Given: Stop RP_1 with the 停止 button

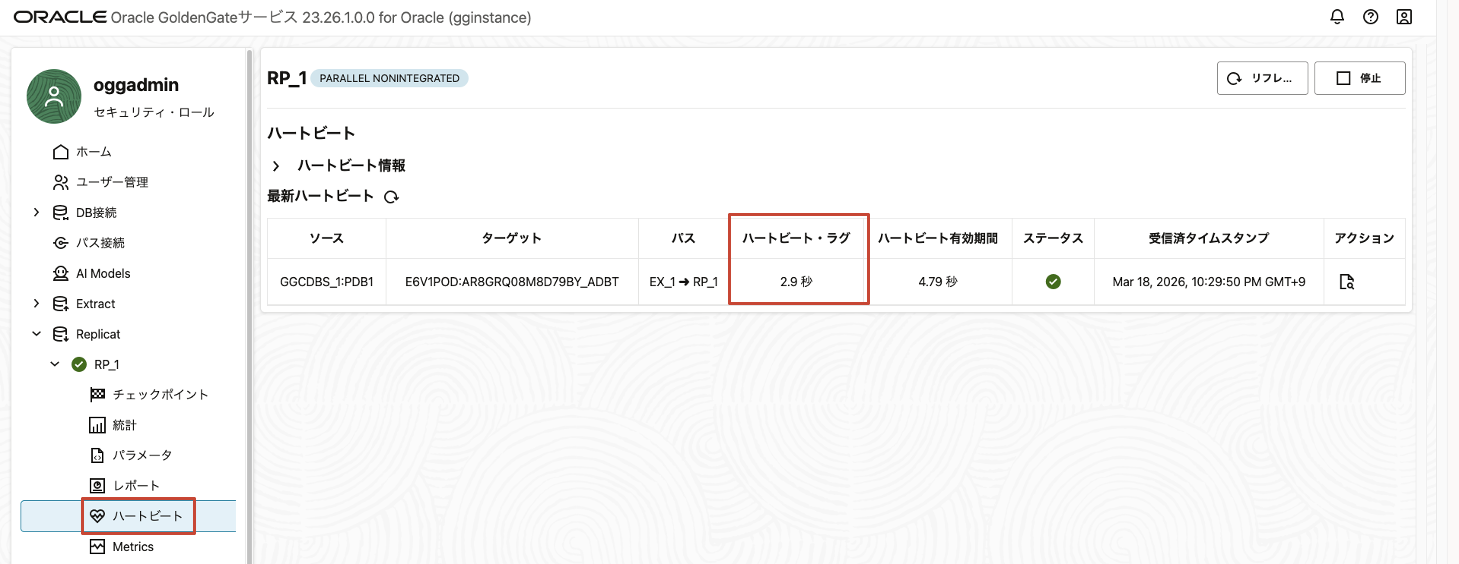Looking at the screenshot, I should [1359, 78].
